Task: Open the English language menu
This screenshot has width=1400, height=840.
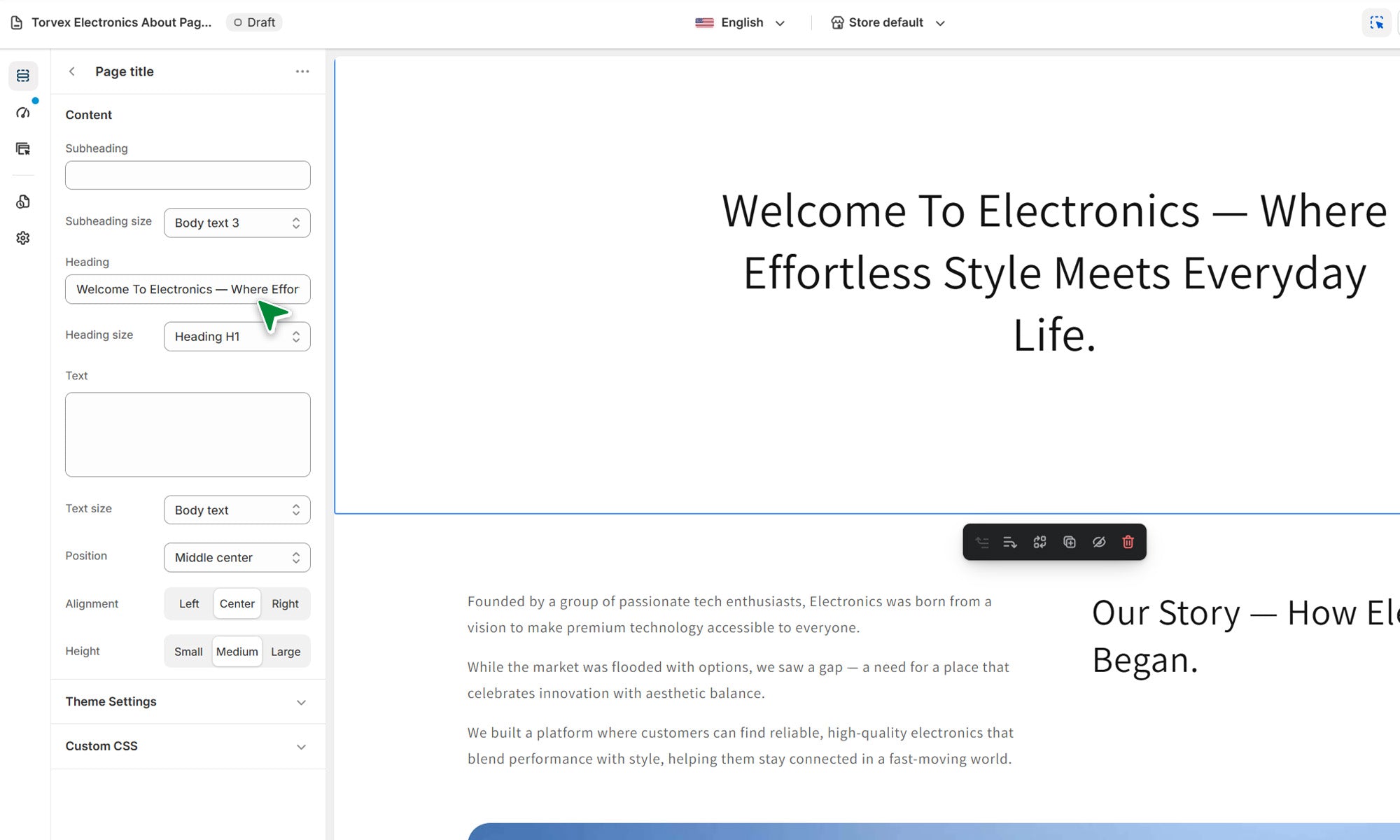Action: [x=741, y=23]
